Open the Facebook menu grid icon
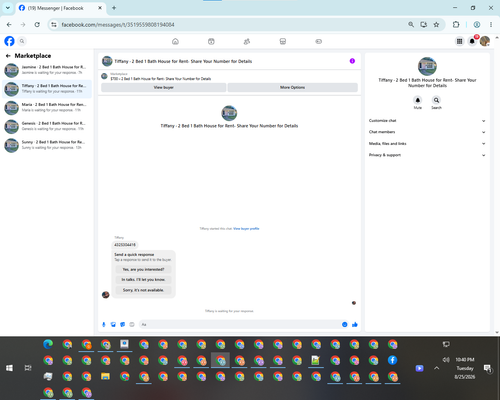The width and height of the screenshot is (500, 400). (459, 41)
